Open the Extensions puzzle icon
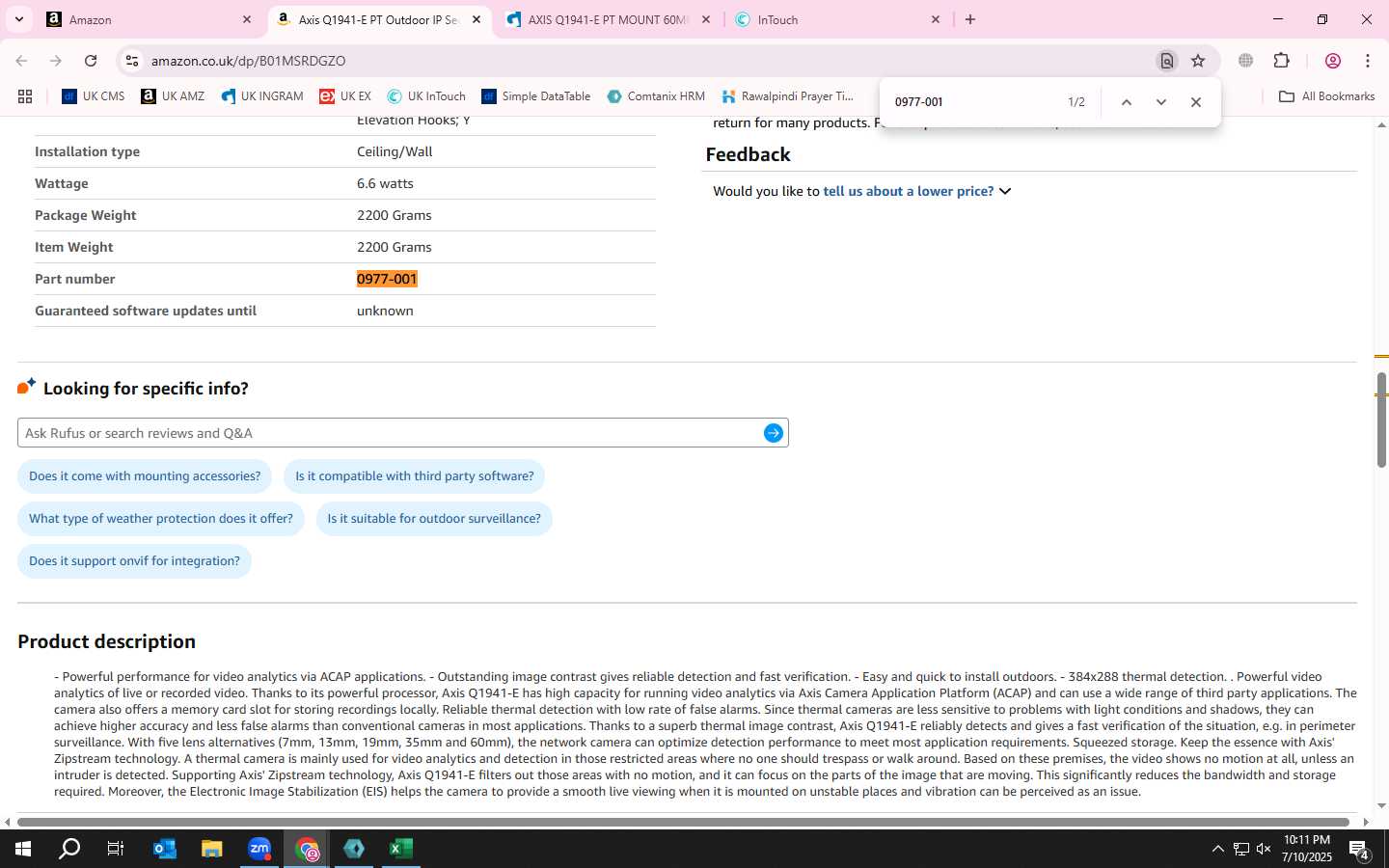The height and width of the screenshot is (868, 1389). (x=1281, y=61)
